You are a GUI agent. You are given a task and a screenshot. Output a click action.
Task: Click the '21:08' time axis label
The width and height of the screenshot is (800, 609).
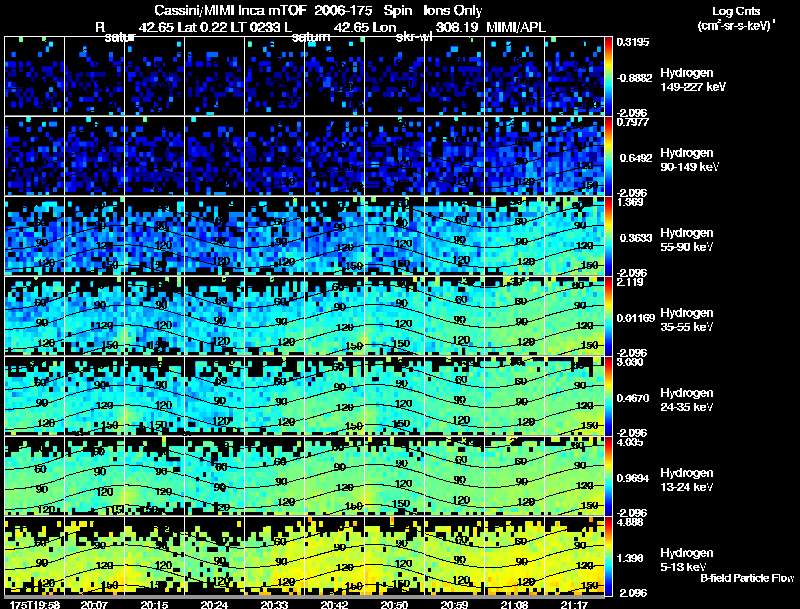(x=514, y=604)
